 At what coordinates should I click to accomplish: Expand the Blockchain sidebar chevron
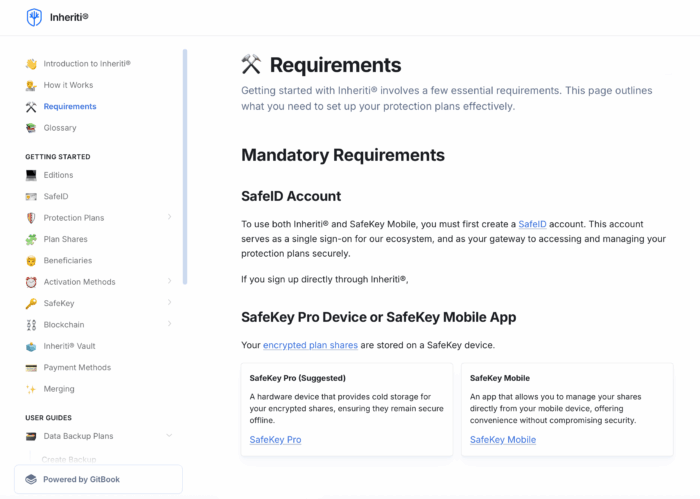pos(169,325)
